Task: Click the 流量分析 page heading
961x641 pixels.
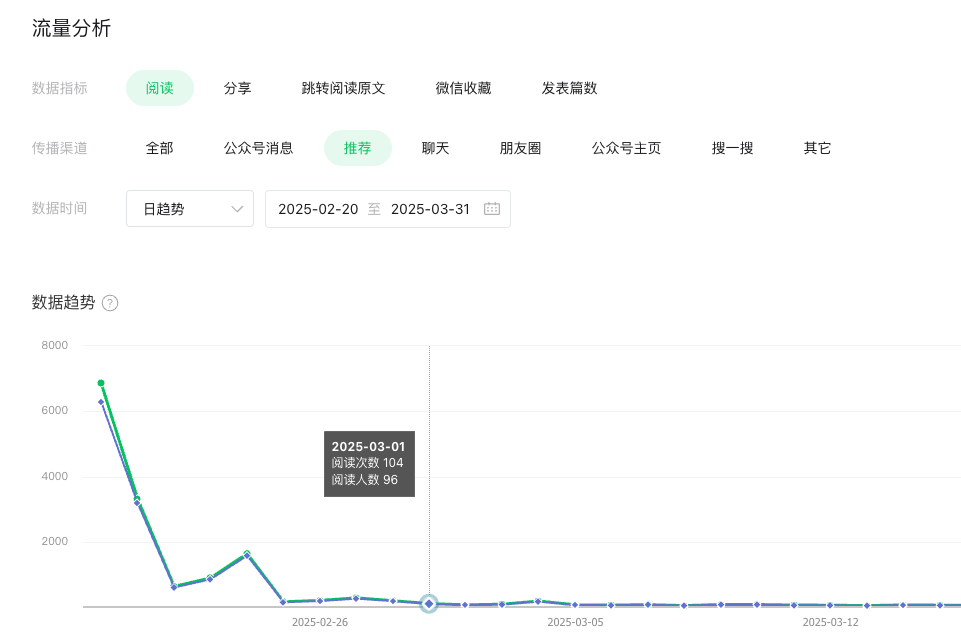Action: pyautogui.click(x=71, y=28)
